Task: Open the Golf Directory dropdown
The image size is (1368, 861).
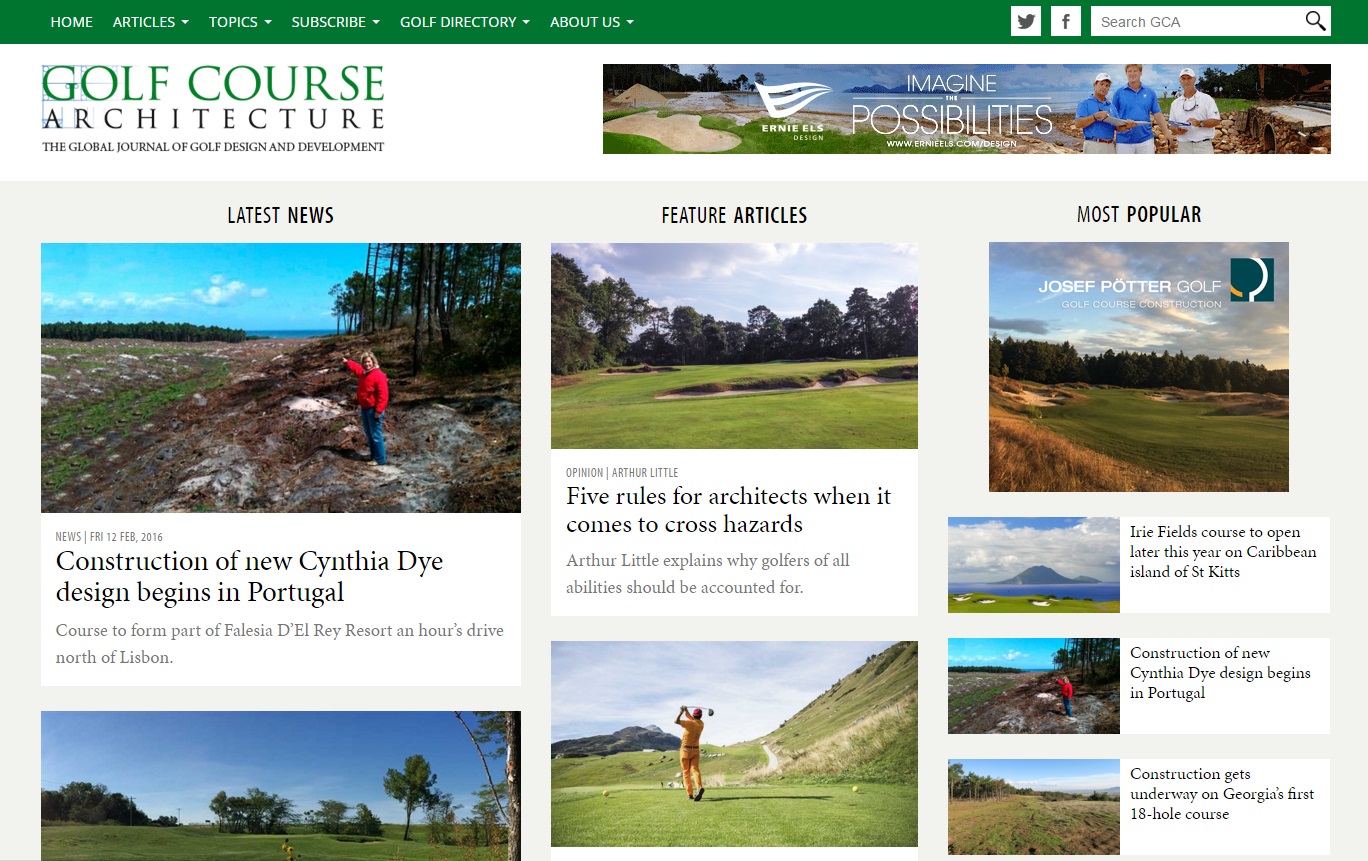Action: pos(465,22)
